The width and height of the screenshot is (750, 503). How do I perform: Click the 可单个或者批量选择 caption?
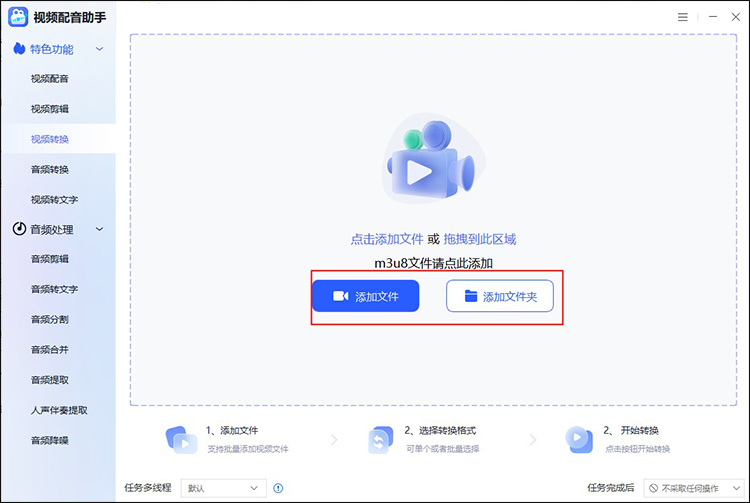click(442, 449)
